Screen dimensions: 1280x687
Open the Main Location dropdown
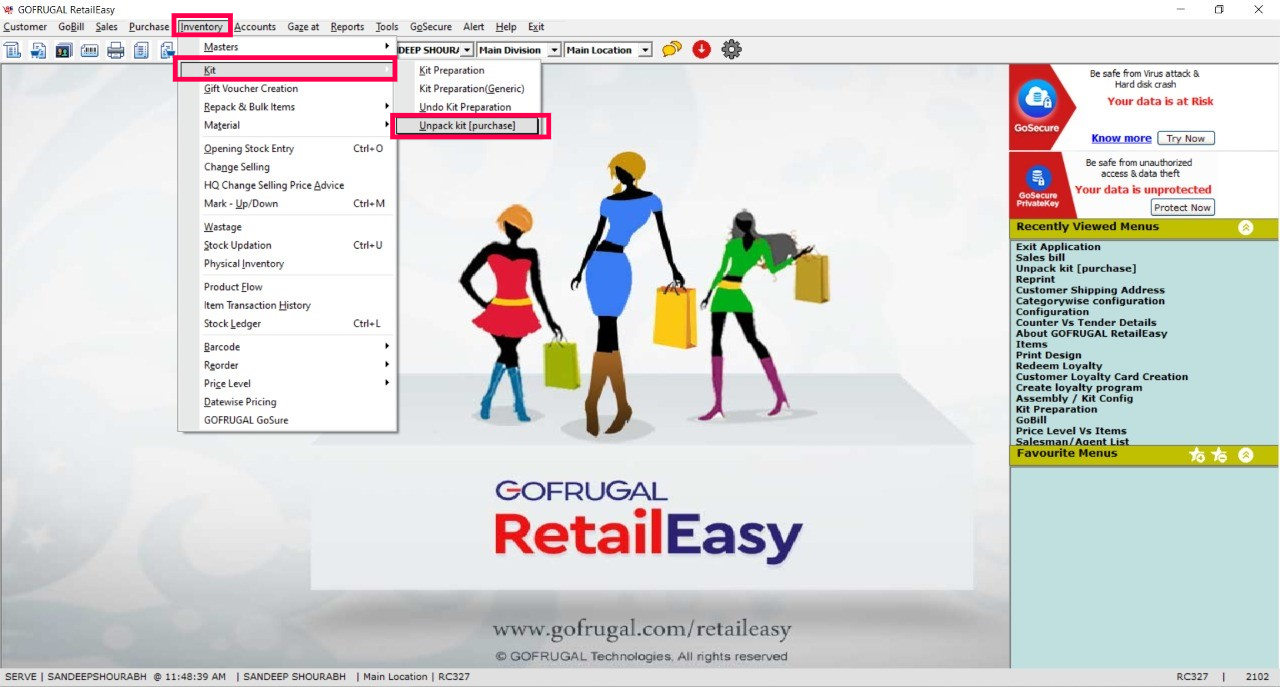coord(645,50)
